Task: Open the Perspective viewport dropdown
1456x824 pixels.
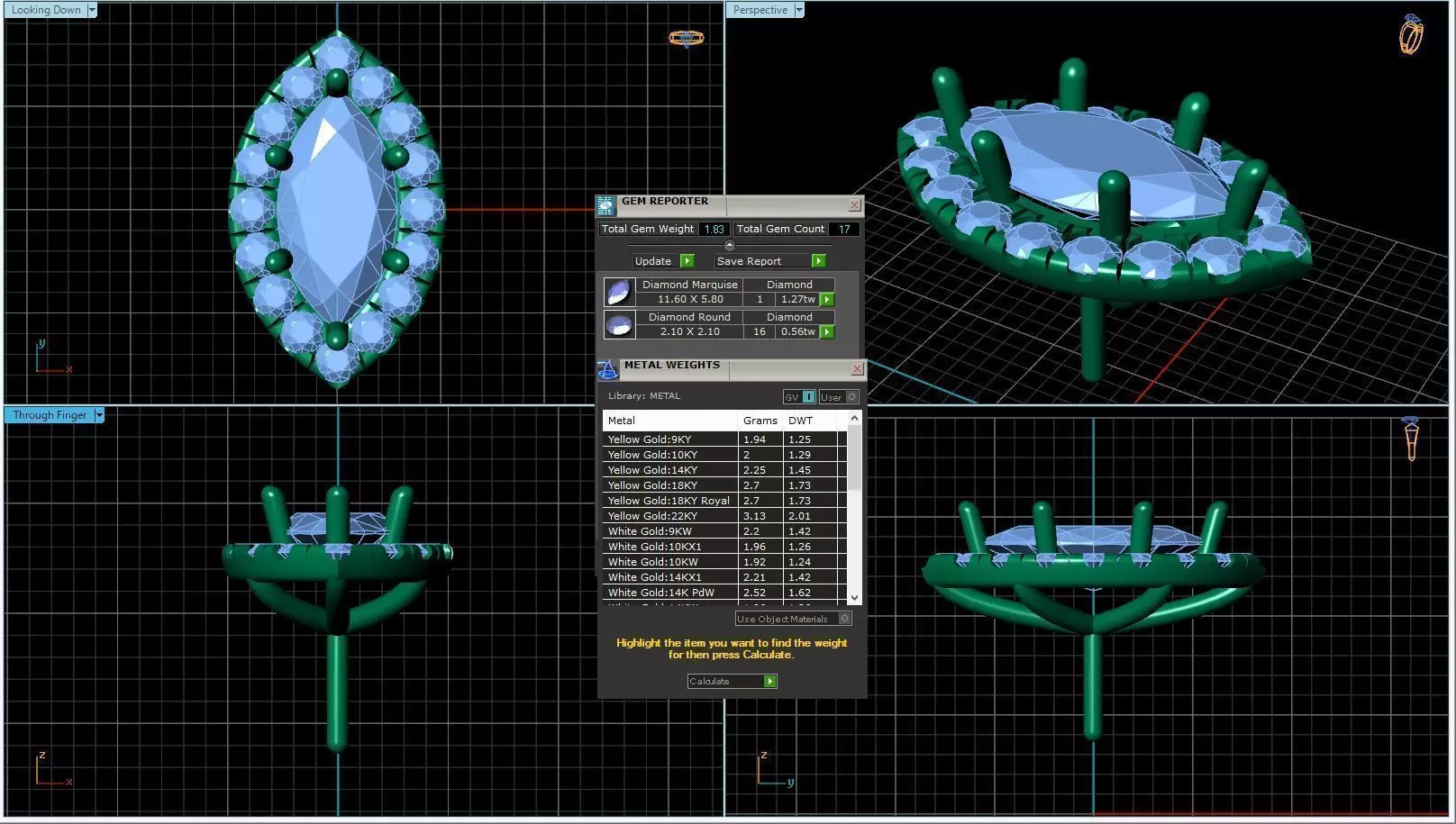Action: (x=798, y=10)
